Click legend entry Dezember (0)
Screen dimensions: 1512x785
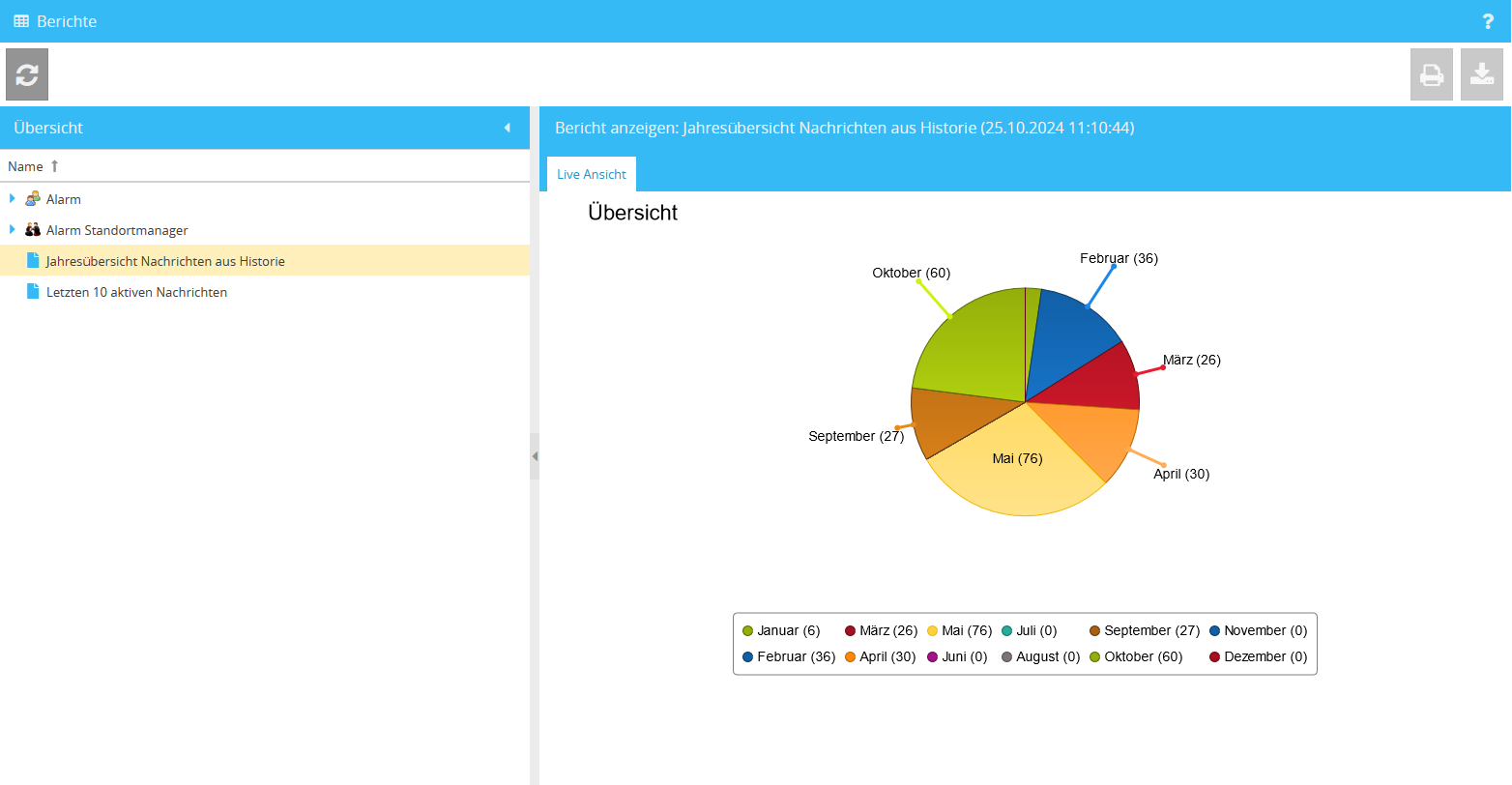[1258, 656]
